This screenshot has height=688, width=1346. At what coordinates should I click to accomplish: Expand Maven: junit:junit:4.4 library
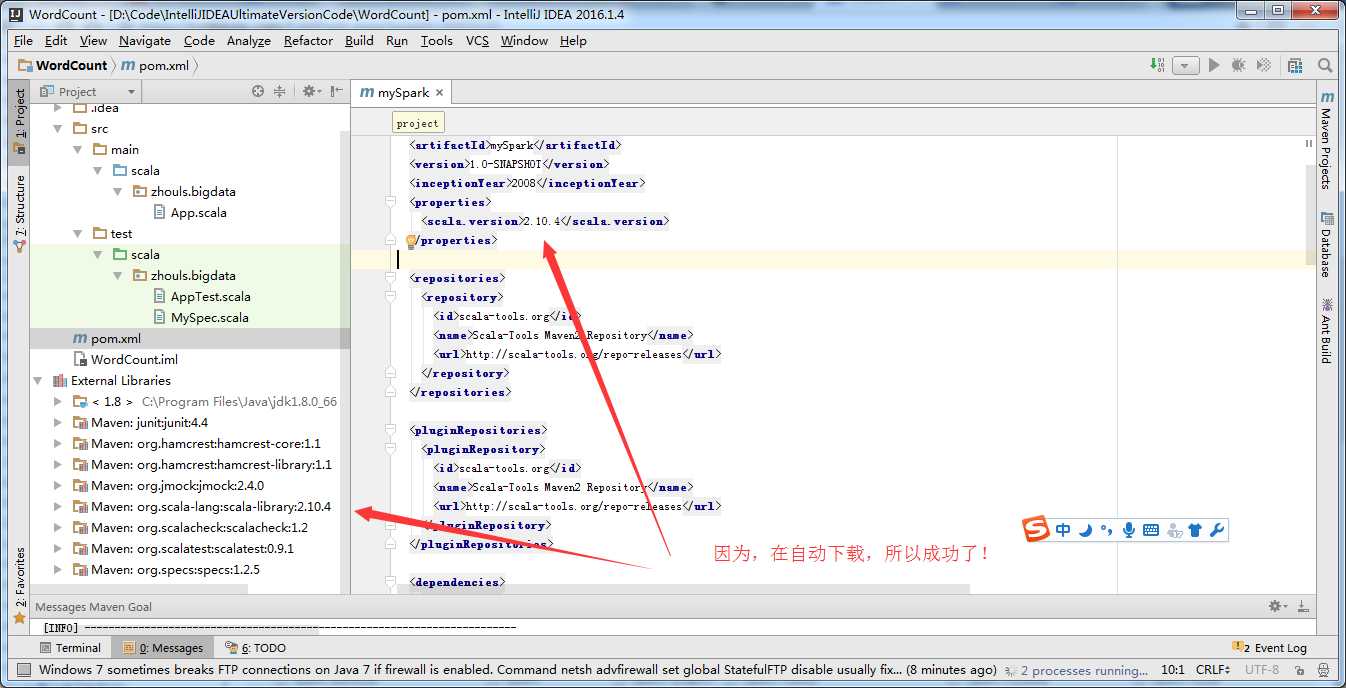click(58, 422)
